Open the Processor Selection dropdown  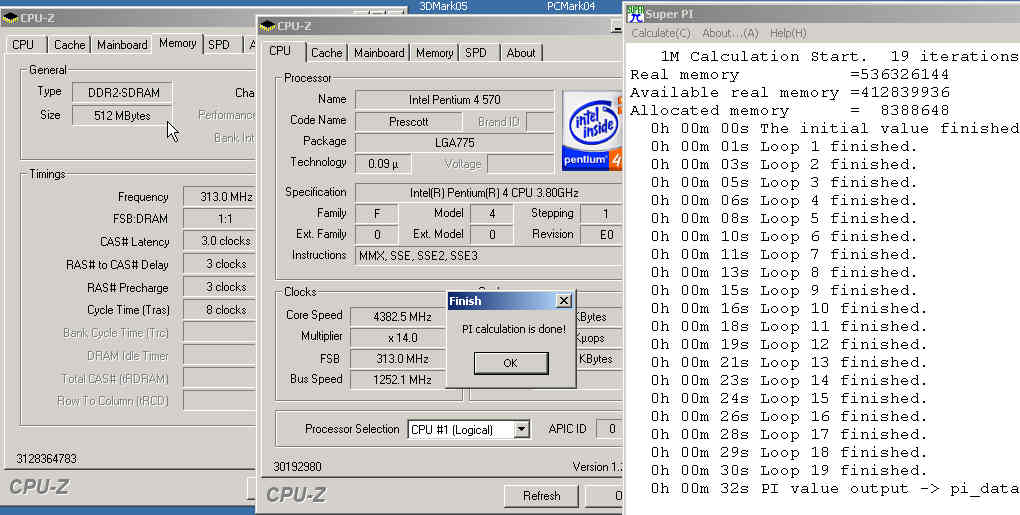[x=522, y=429]
